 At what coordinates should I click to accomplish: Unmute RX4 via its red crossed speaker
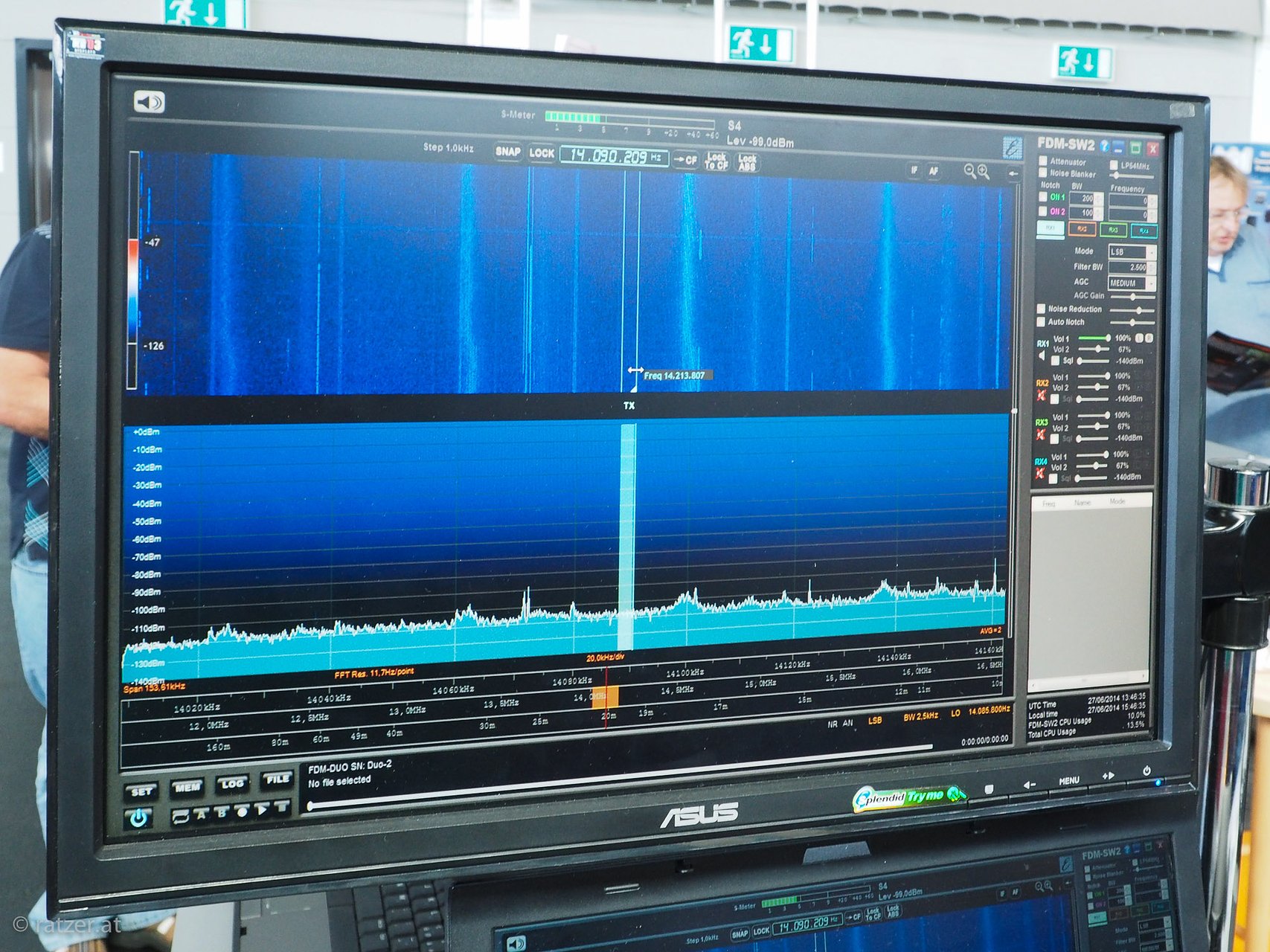click(x=1040, y=473)
